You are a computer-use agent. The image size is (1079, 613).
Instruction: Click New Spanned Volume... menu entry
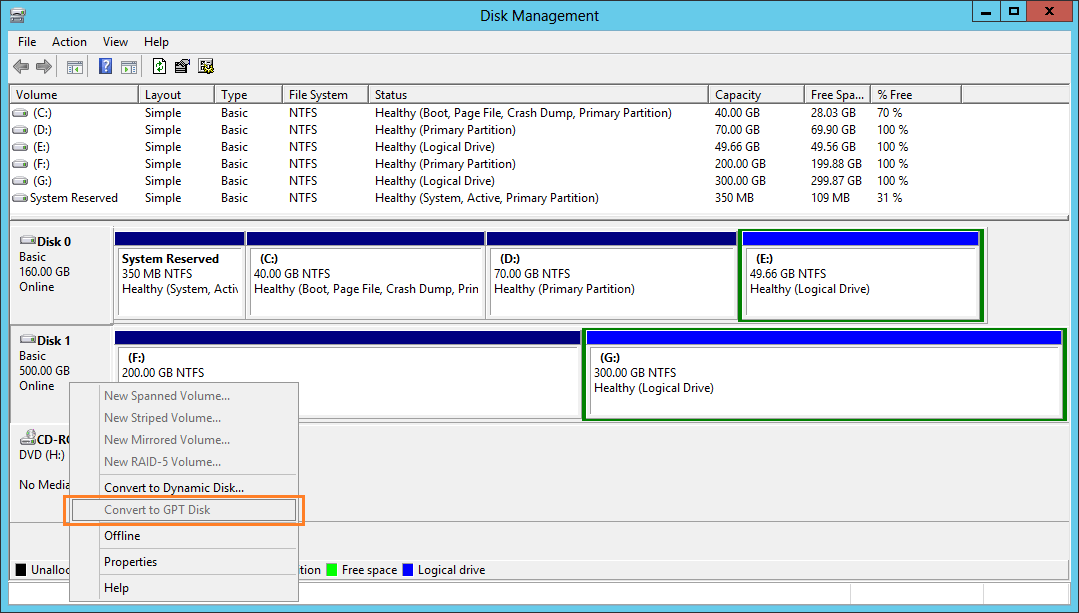point(184,396)
